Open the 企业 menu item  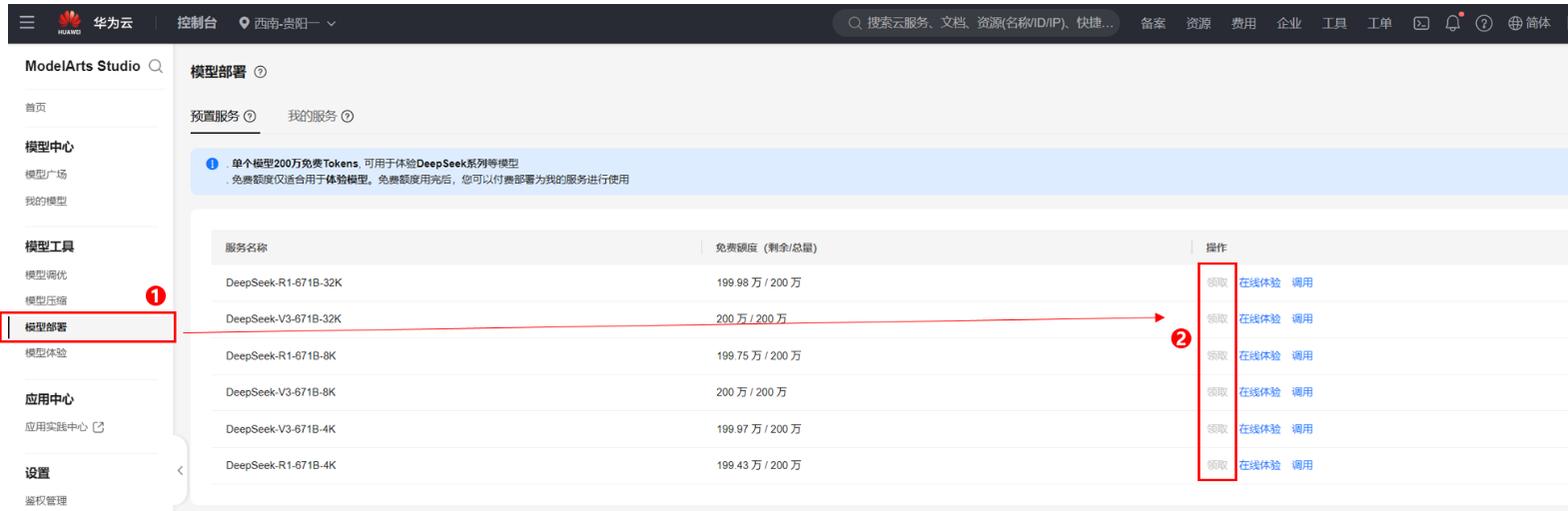click(x=1289, y=23)
